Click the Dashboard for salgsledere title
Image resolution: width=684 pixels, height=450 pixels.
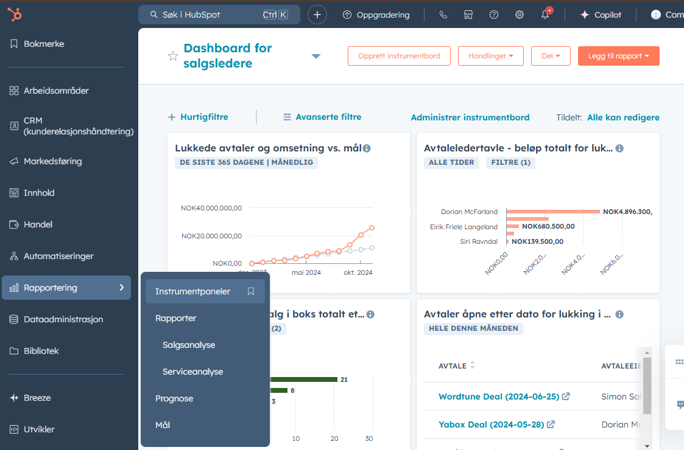click(x=227, y=55)
